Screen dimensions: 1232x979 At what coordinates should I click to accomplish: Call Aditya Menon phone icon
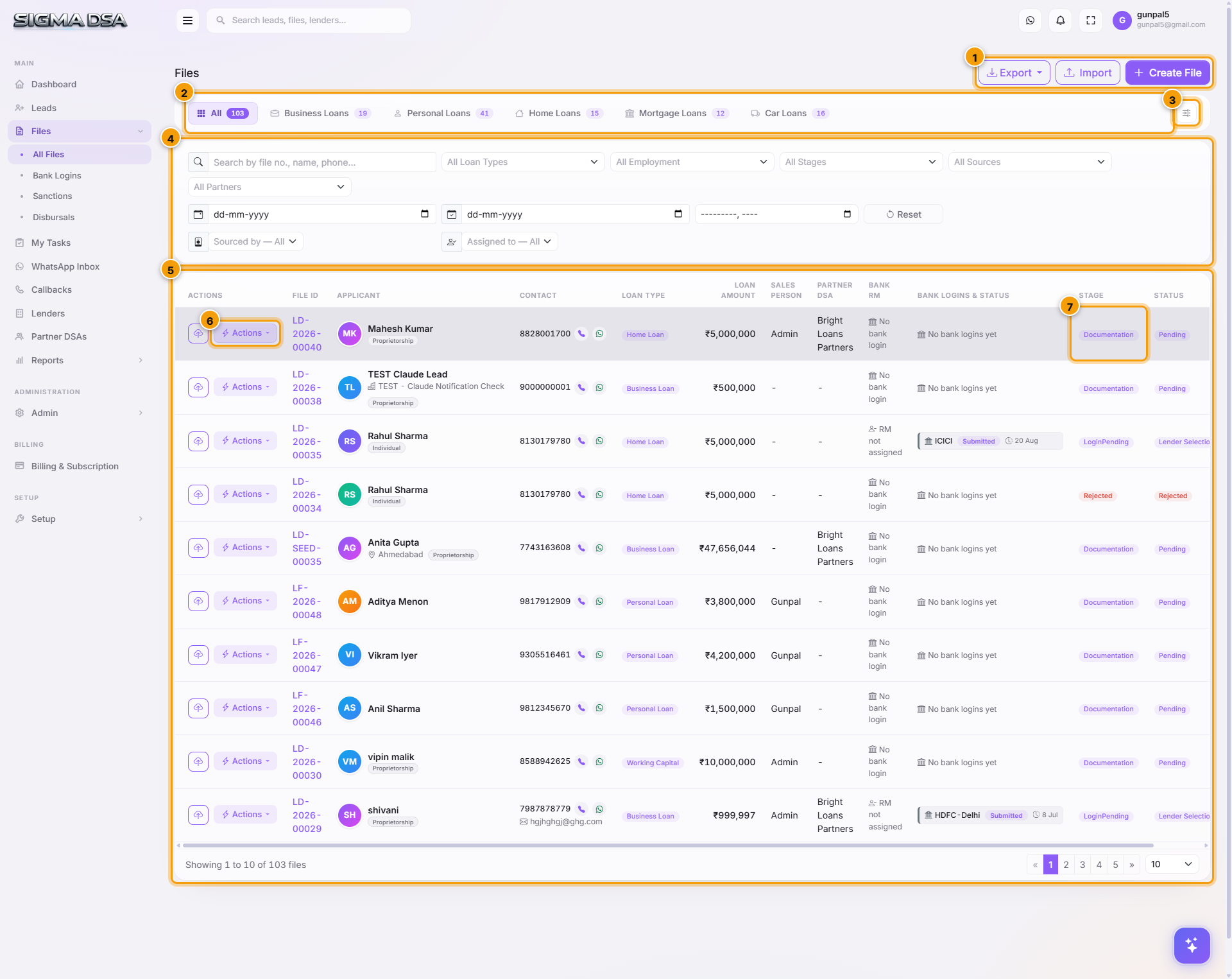(581, 602)
